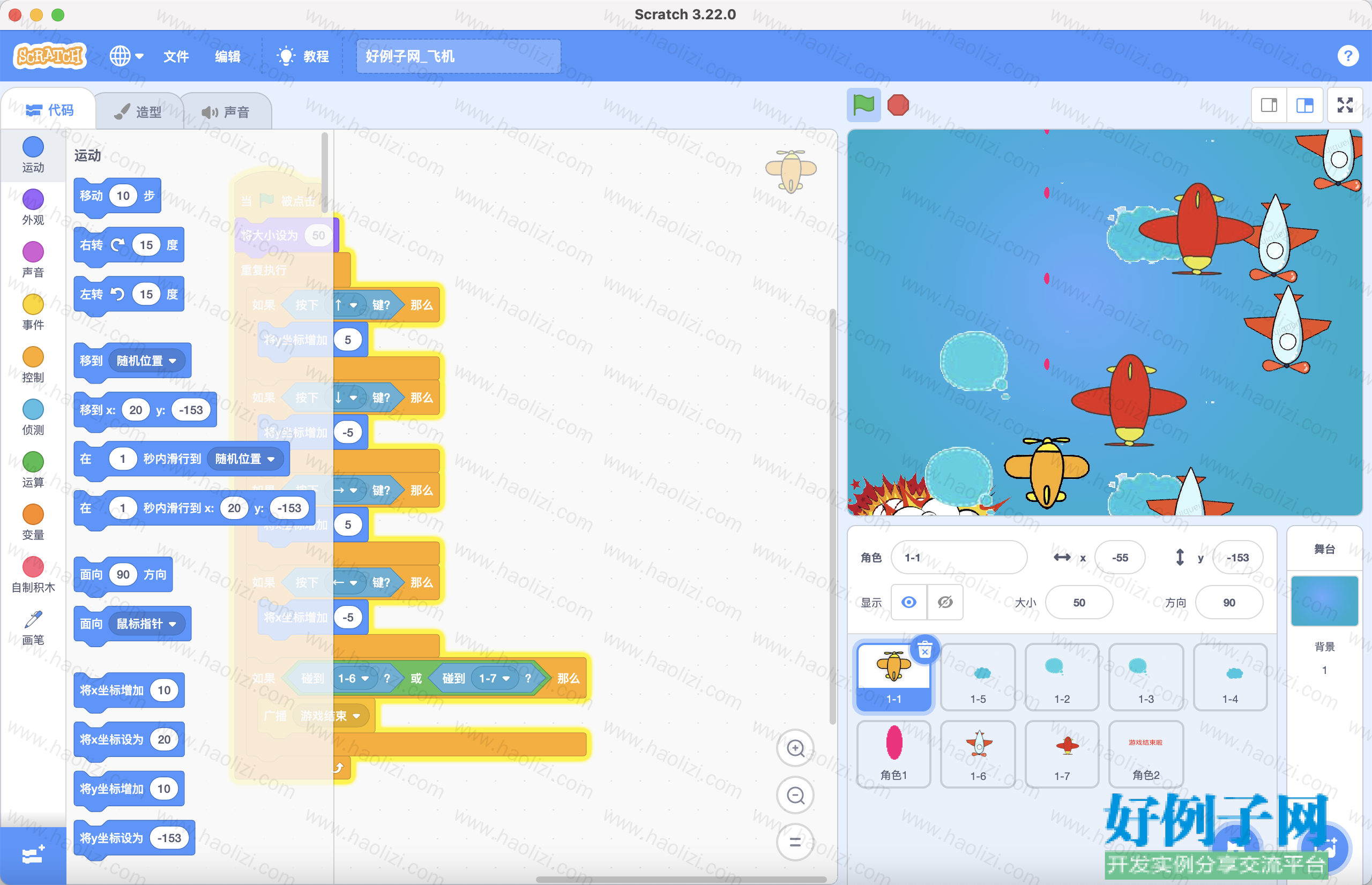Zoom out the code workspace
Viewport: 1372px width, 885px height.
click(795, 796)
